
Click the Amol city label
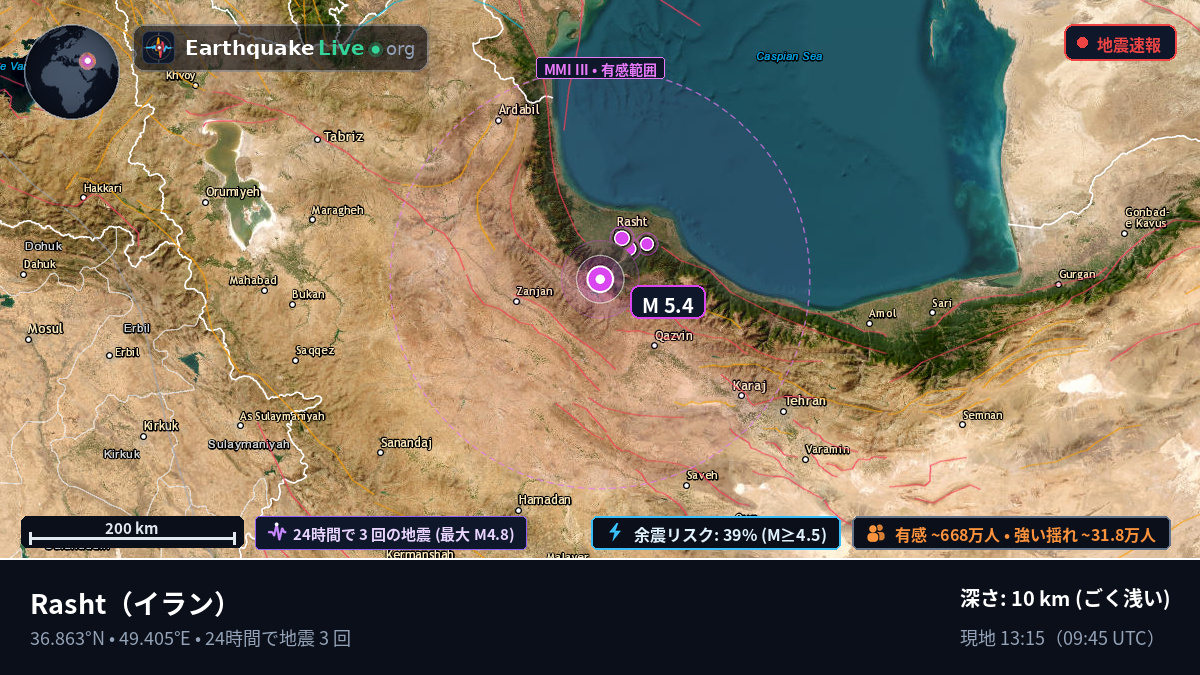(883, 313)
